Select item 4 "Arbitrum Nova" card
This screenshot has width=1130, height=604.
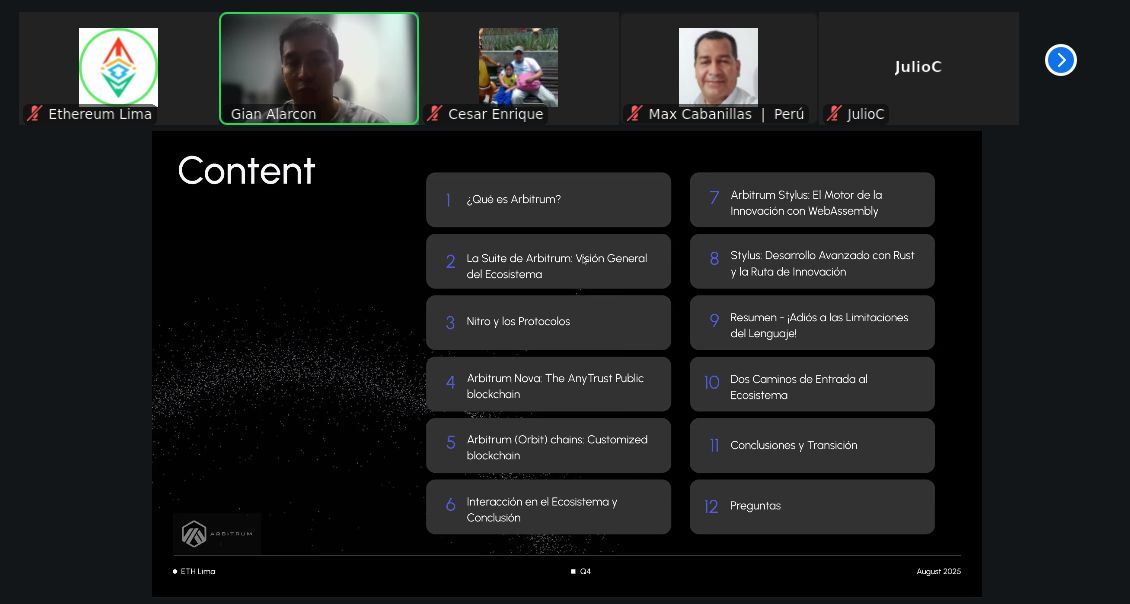pos(548,384)
